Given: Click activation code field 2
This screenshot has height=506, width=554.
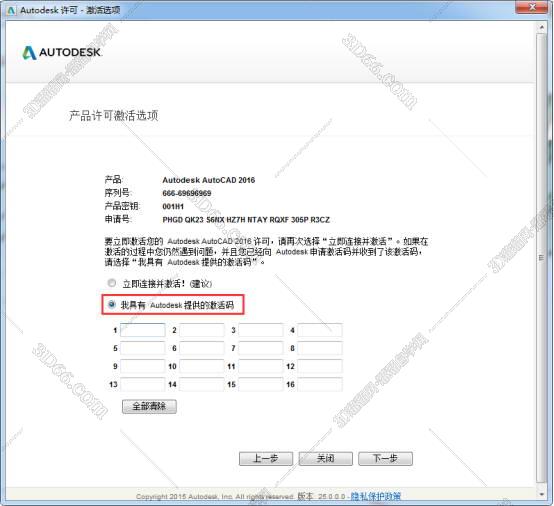Looking at the screenshot, I should (x=202, y=330).
